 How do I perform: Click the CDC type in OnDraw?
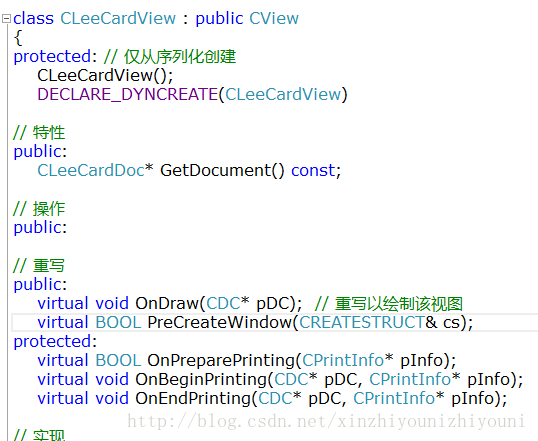click(223, 303)
